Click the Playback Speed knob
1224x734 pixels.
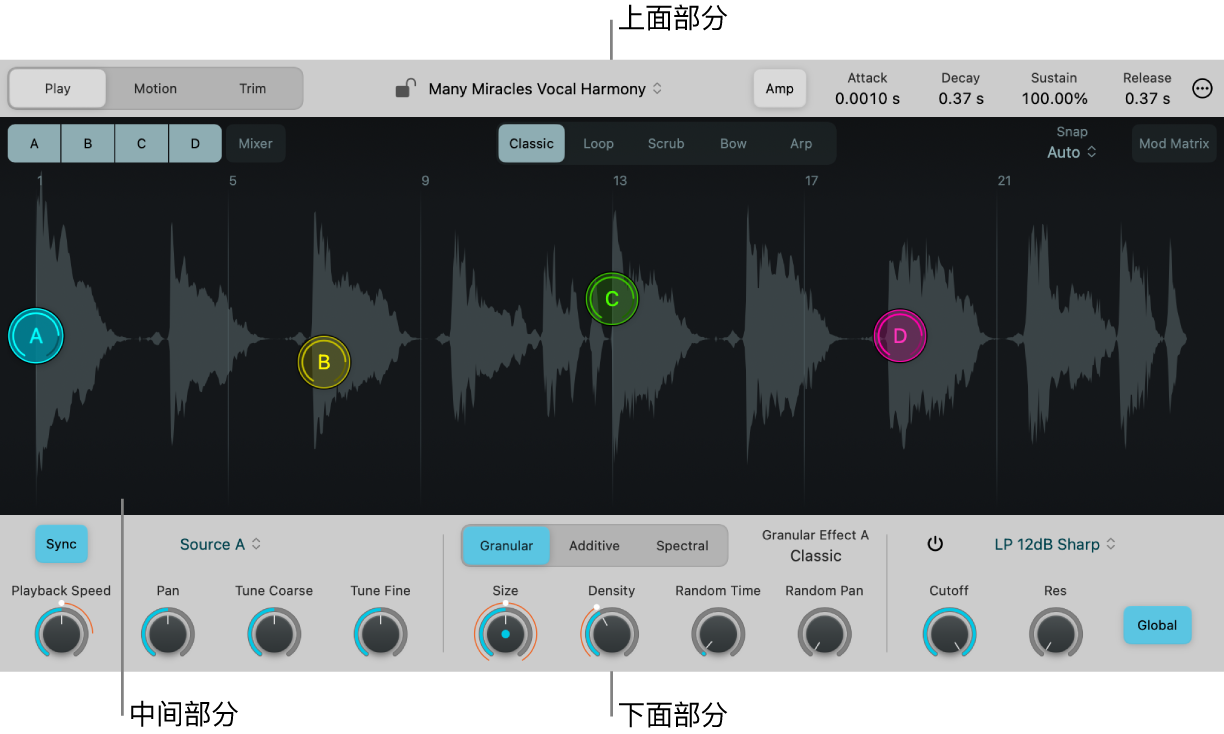(62, 634)
